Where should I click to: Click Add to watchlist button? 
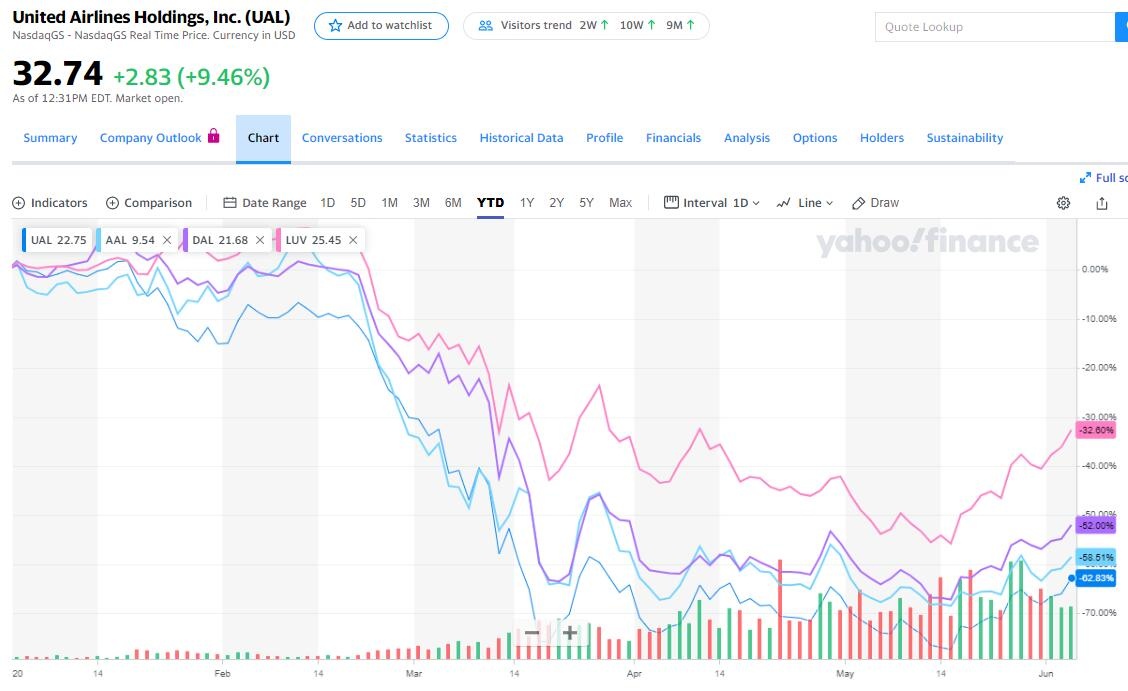[381, 26]
